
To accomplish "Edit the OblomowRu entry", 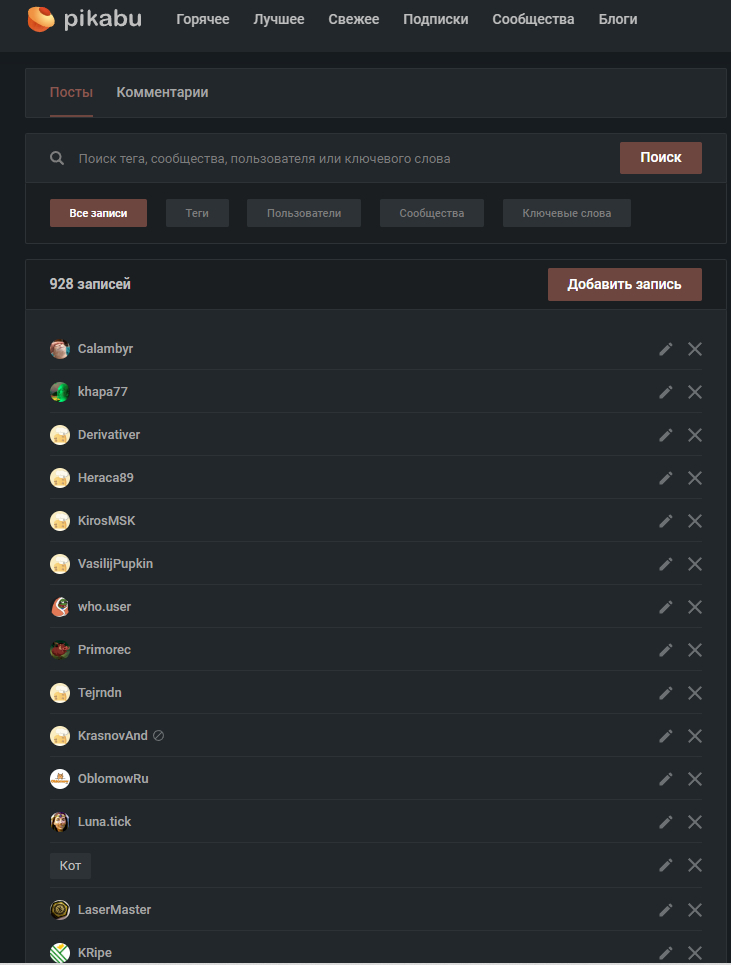I will point(665,779).
